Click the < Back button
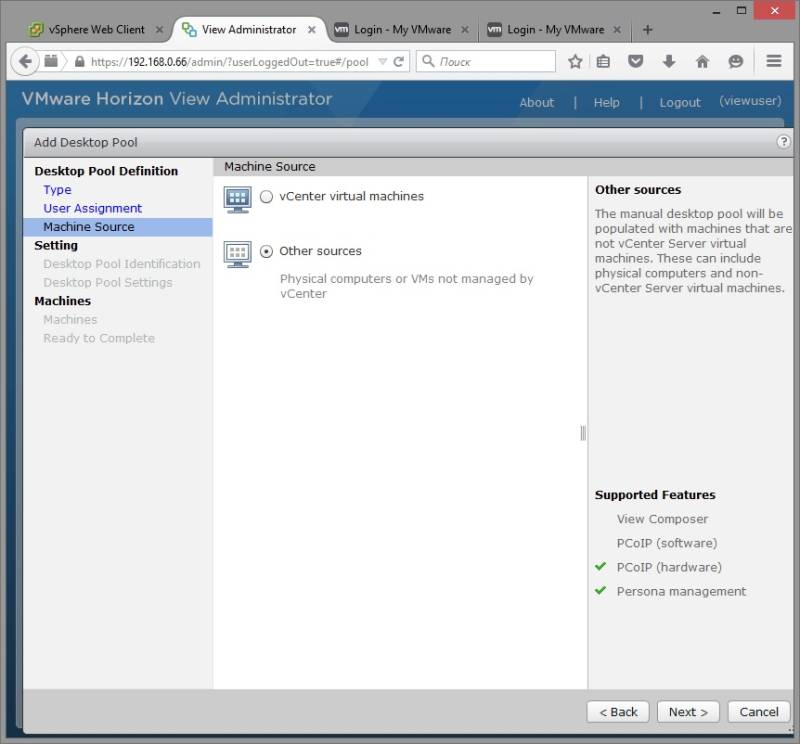The width and height of the screenshot is (800, 744). 618,711
